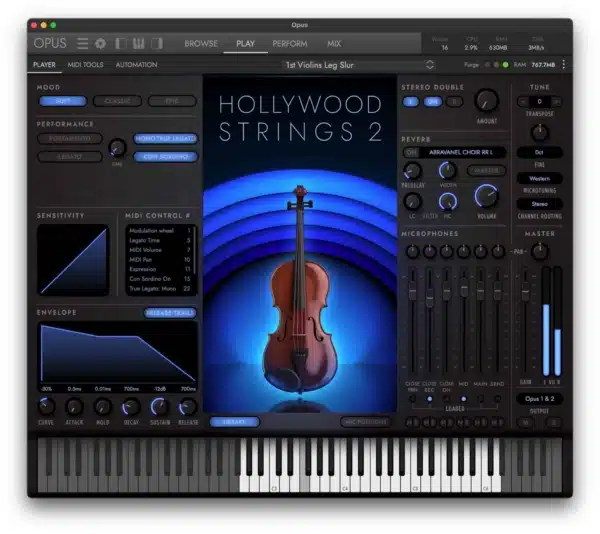This screenshot has height=534, width=600.
Task: Select the Epic mood
Action: pyautogui.click(x=172, y=101)
